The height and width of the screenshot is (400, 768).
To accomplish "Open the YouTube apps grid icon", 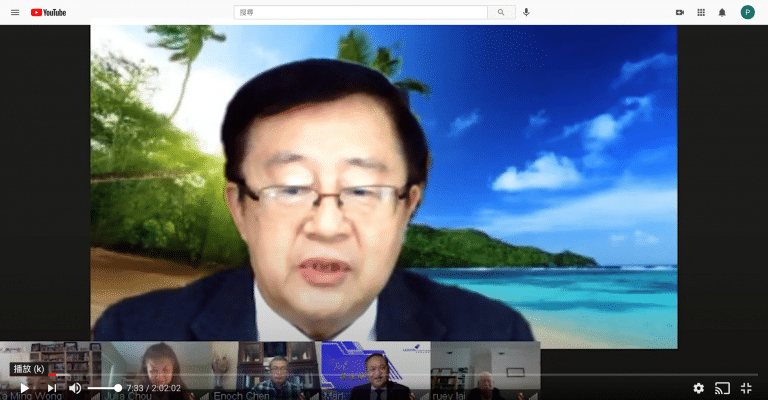I will [701, 12].
